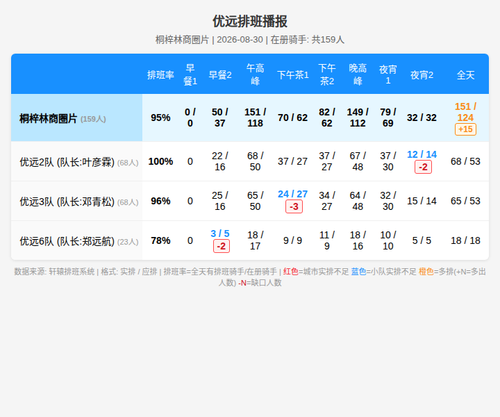Click the 下午茶1 column header
This screenshot has width=500, height=417.
[x=293, y=75]
